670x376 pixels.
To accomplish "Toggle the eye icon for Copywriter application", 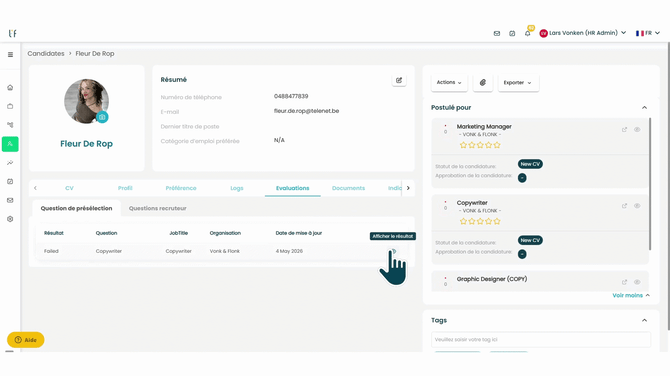I will click(x=637, y=206).
